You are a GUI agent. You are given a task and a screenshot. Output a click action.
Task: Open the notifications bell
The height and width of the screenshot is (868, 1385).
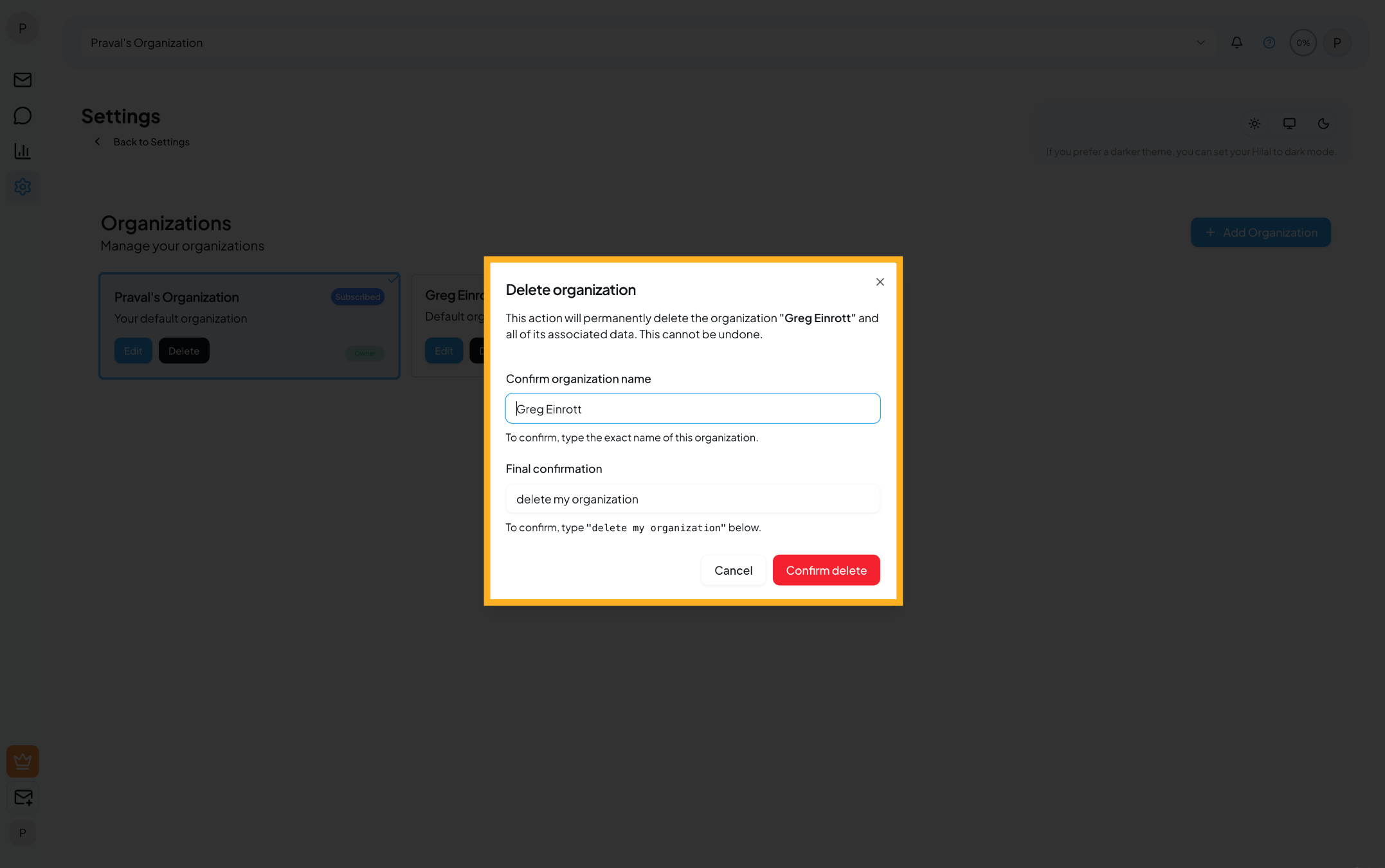click(1236, 42)
